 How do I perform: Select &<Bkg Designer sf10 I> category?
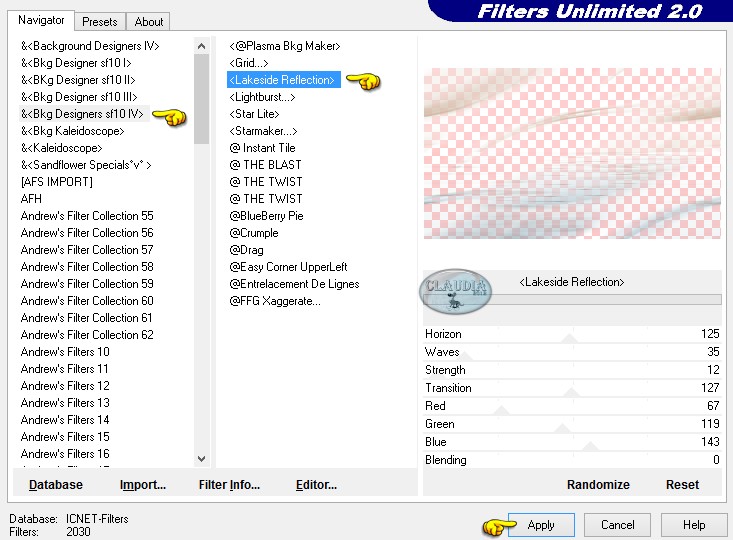[x=76, y=63]
